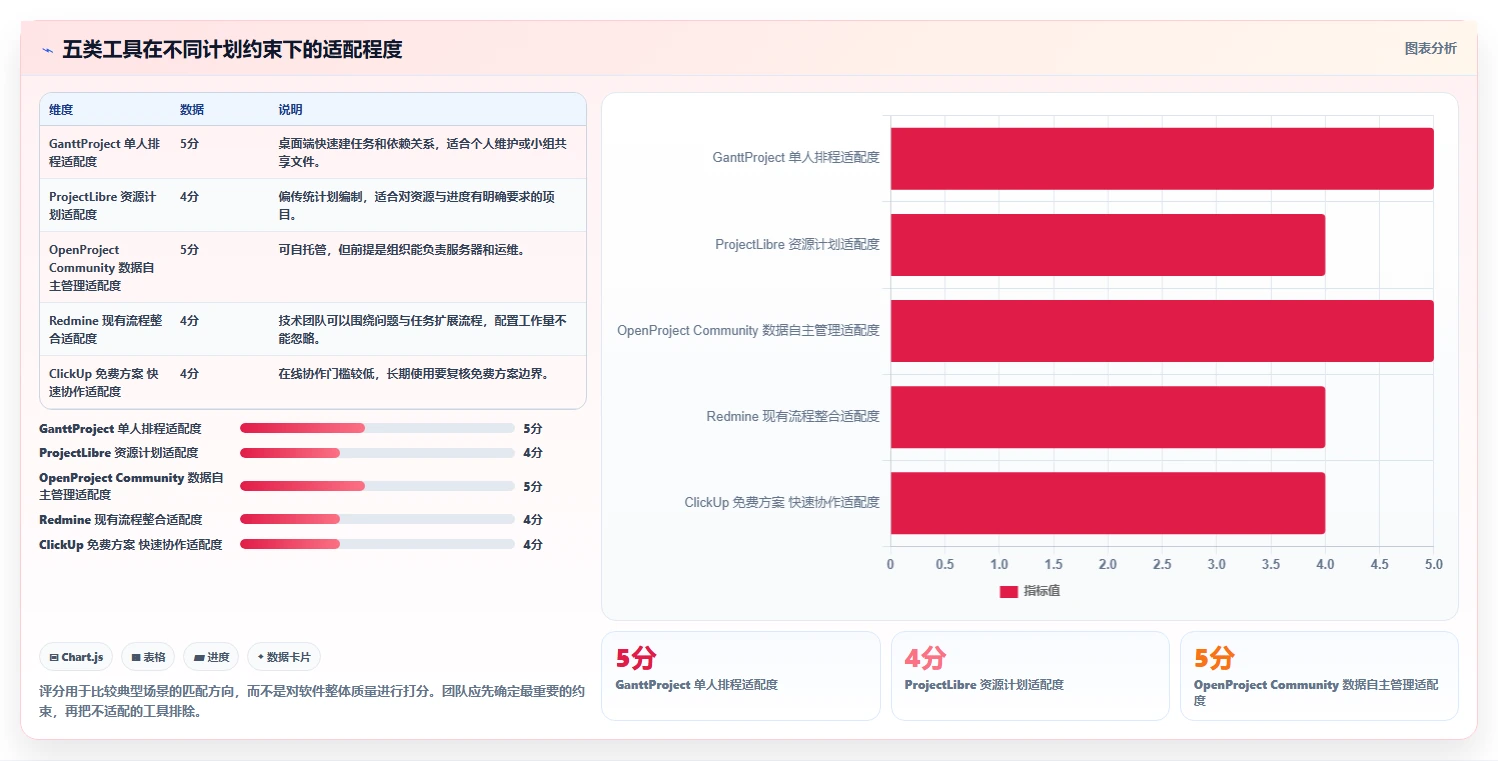Click the 进度 tag
Viewport: 1498px width, 761px height.
211,657
